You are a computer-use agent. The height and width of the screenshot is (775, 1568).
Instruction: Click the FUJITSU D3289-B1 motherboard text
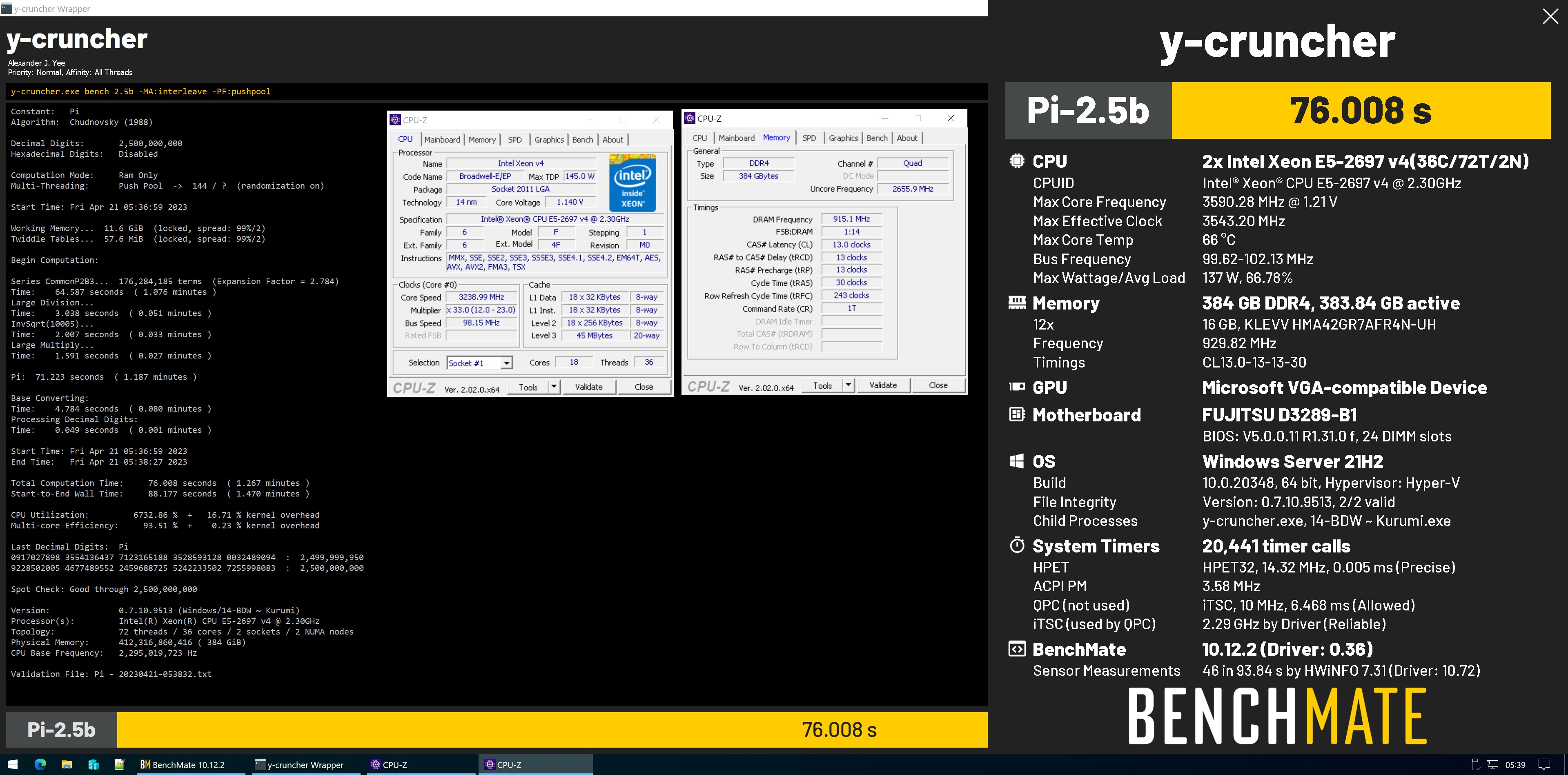pyautogui.click(x=1279, y=414)
